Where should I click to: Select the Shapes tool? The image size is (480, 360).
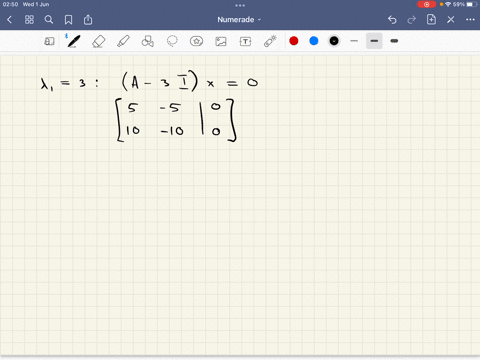[148, 41]
